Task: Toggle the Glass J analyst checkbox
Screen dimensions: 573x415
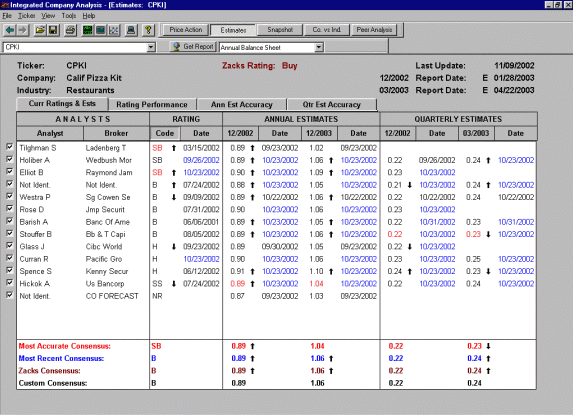Action: [x=10, y=245]
